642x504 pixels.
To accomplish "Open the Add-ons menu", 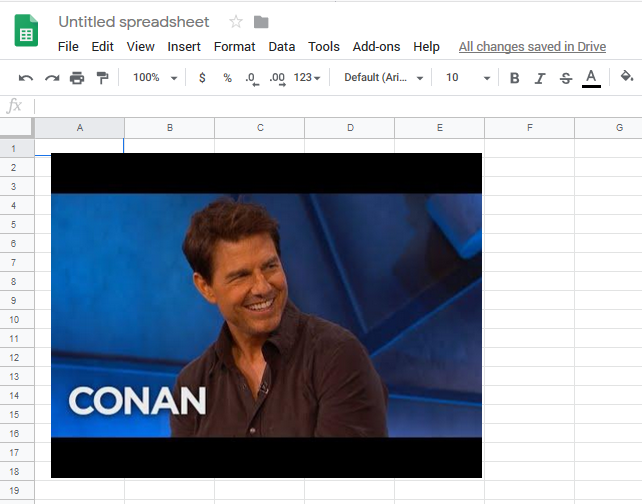I will point(376,47).
